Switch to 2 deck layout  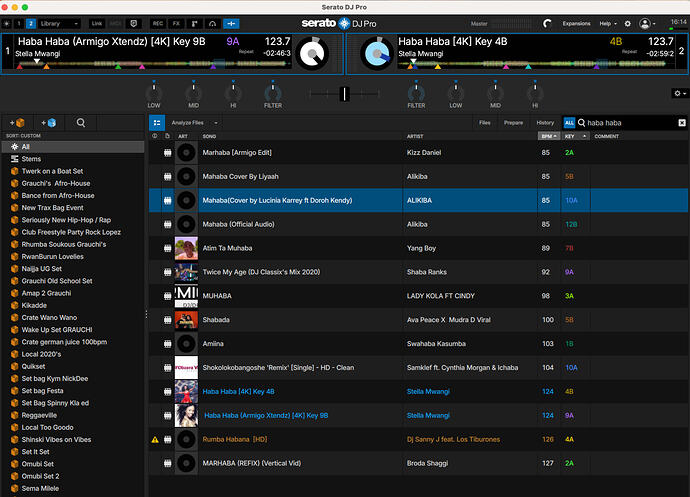(x=31, y=23)
